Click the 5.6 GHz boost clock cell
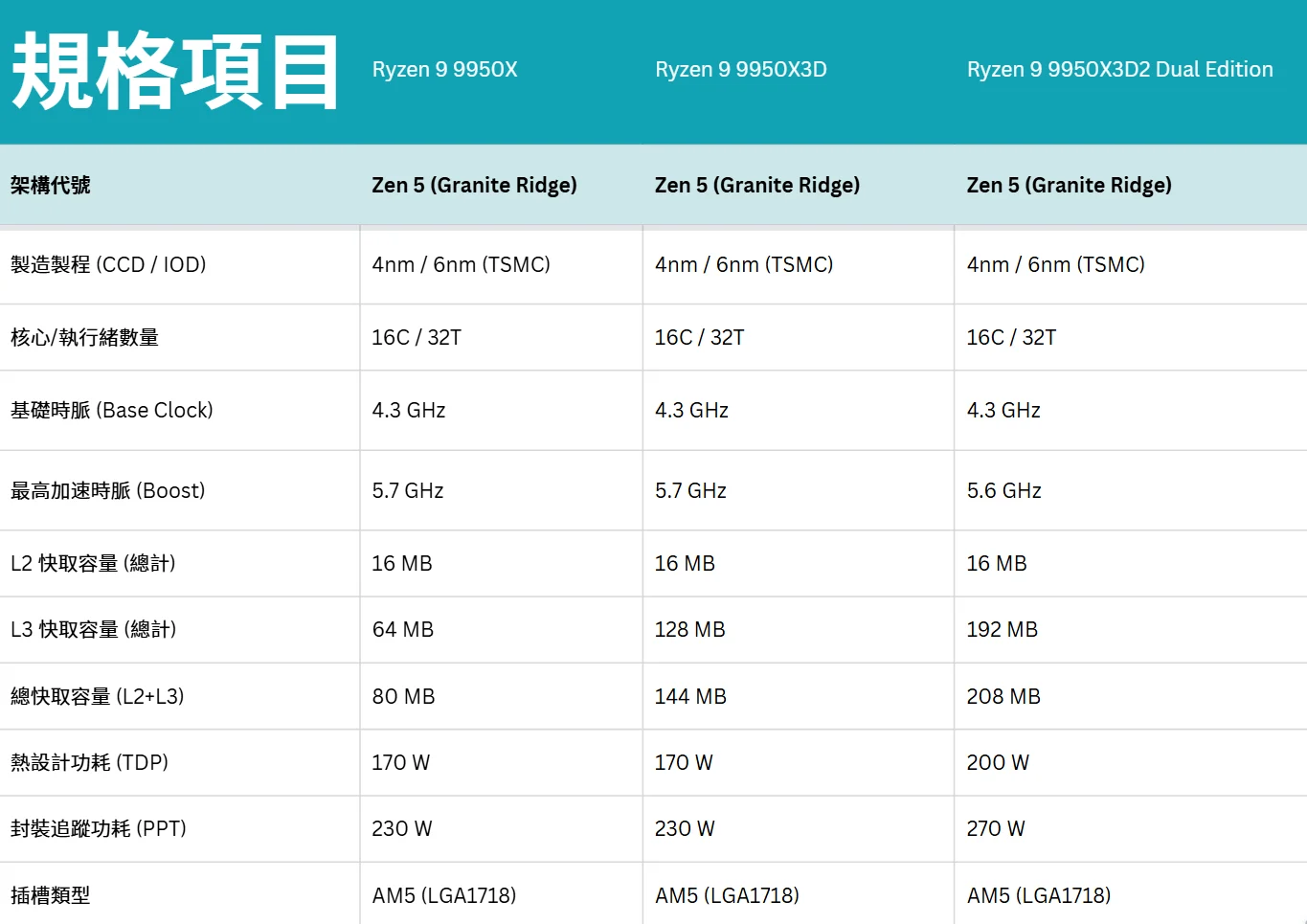 point(1003,491)
